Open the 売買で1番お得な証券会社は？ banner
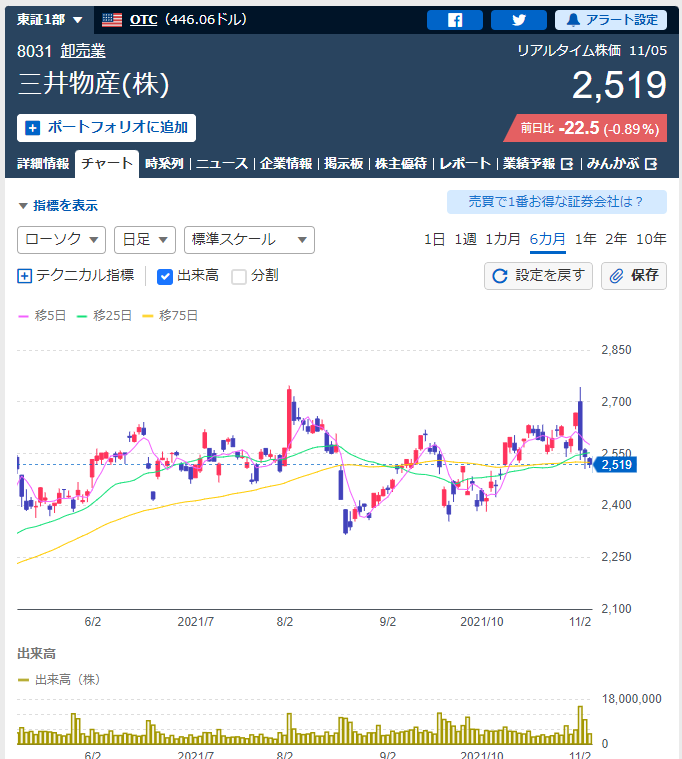 (557, 202)
